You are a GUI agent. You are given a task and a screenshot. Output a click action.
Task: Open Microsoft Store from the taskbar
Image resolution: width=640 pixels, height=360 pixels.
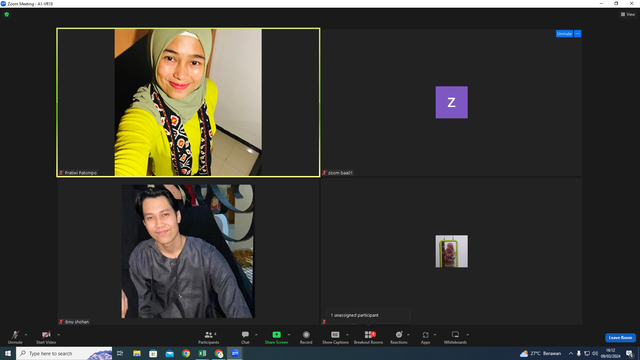pyautogui.click(x=153, y=353)
